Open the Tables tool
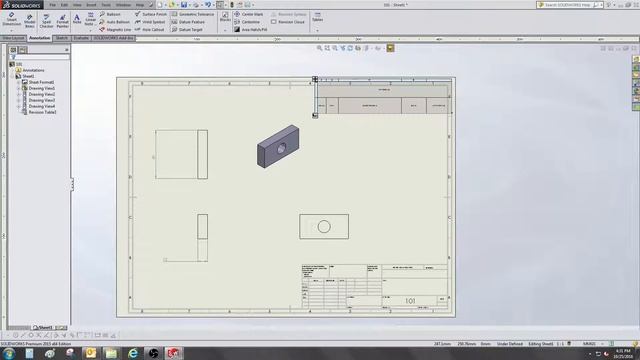Viewport: 640px width, 360px height. coord(317,17)
